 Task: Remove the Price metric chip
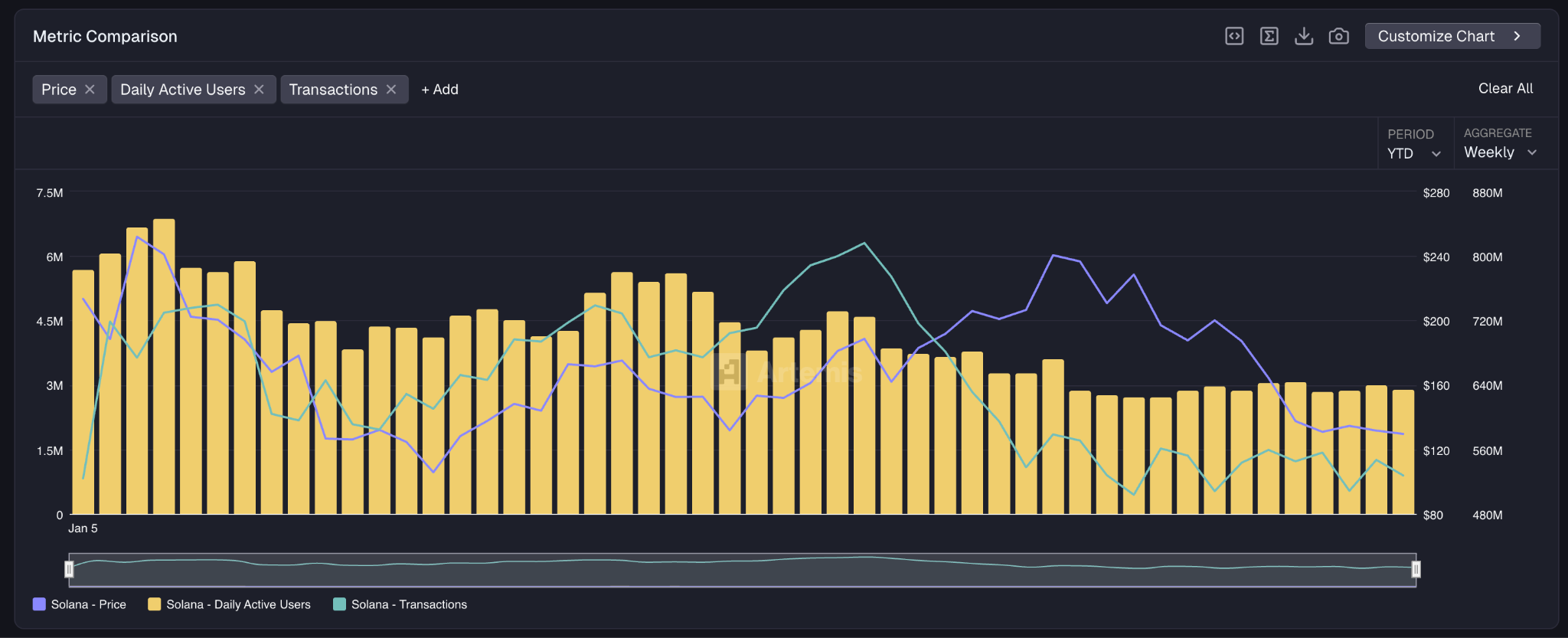90,90
